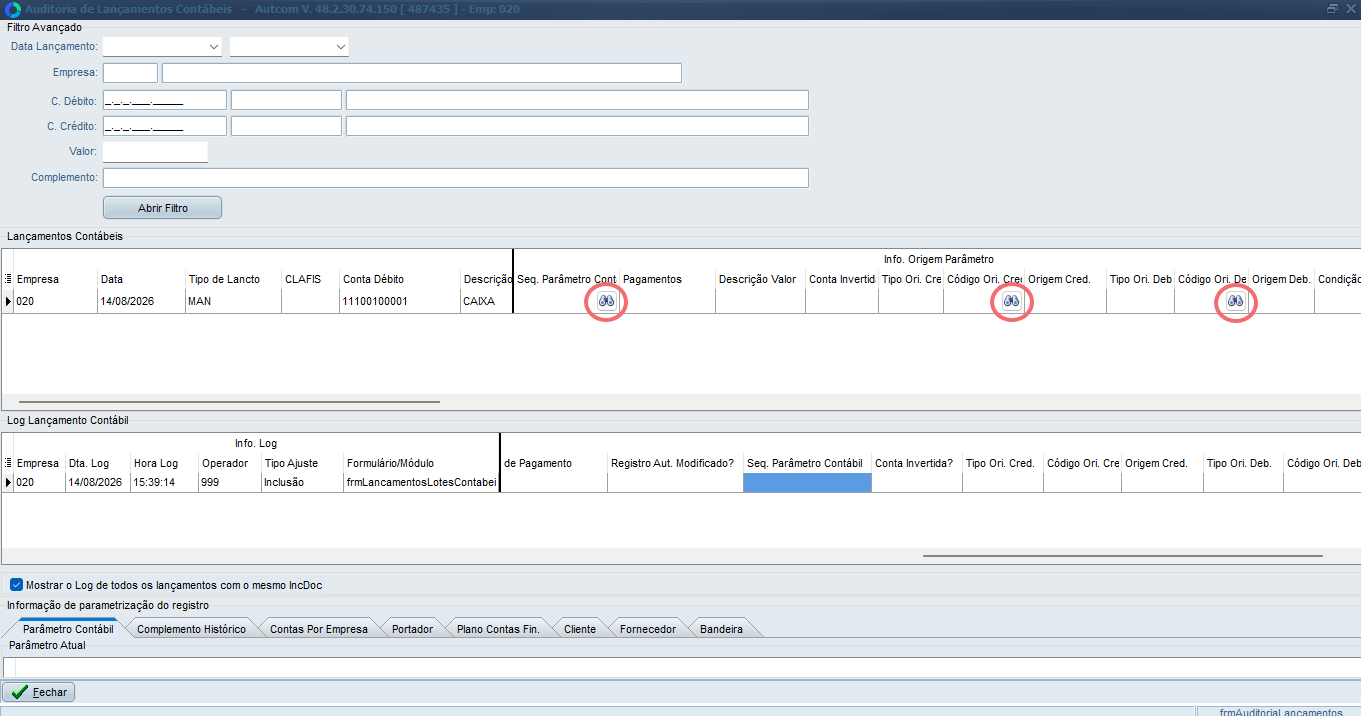Focus the Valor input field
This screenshot has height=716, width=1361.
pyautogui.click(x=155, y=152)
